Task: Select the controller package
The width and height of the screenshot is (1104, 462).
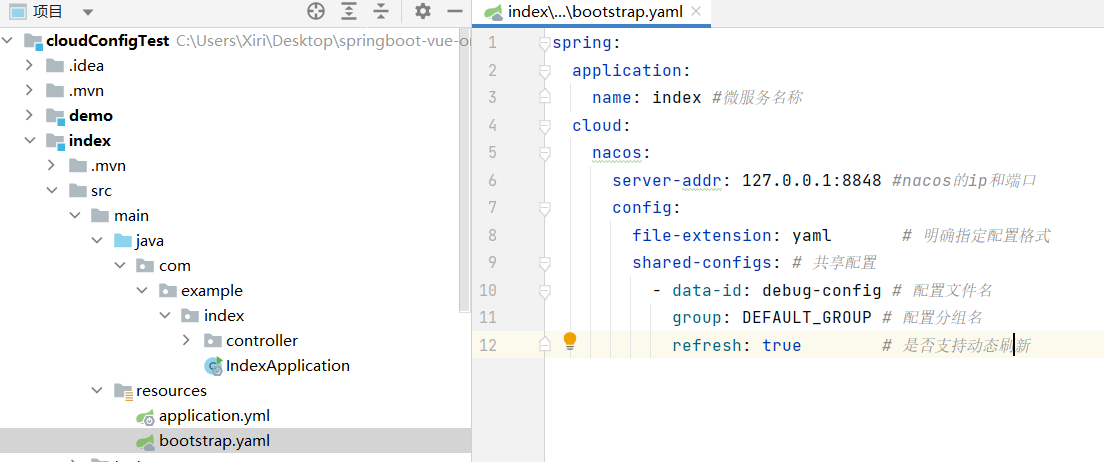Action: point(262,341)
